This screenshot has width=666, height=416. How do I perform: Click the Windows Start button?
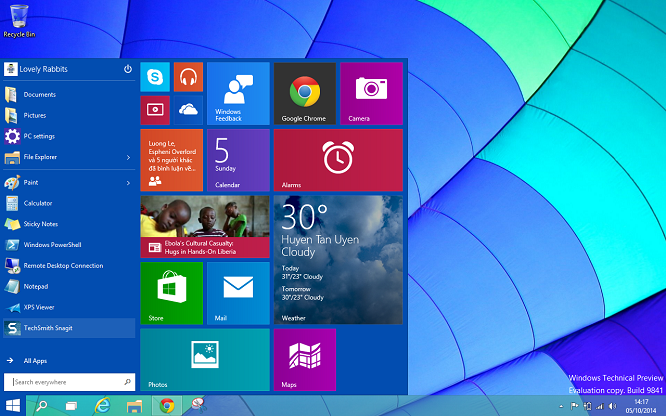click(x=13, y=405)
